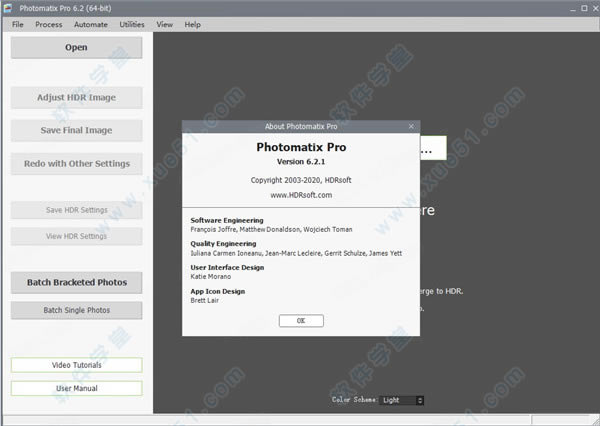Expand the Color Scheme dropdown
The height and width of the screenshot is (426, 600).
click(x=401, y=400)
